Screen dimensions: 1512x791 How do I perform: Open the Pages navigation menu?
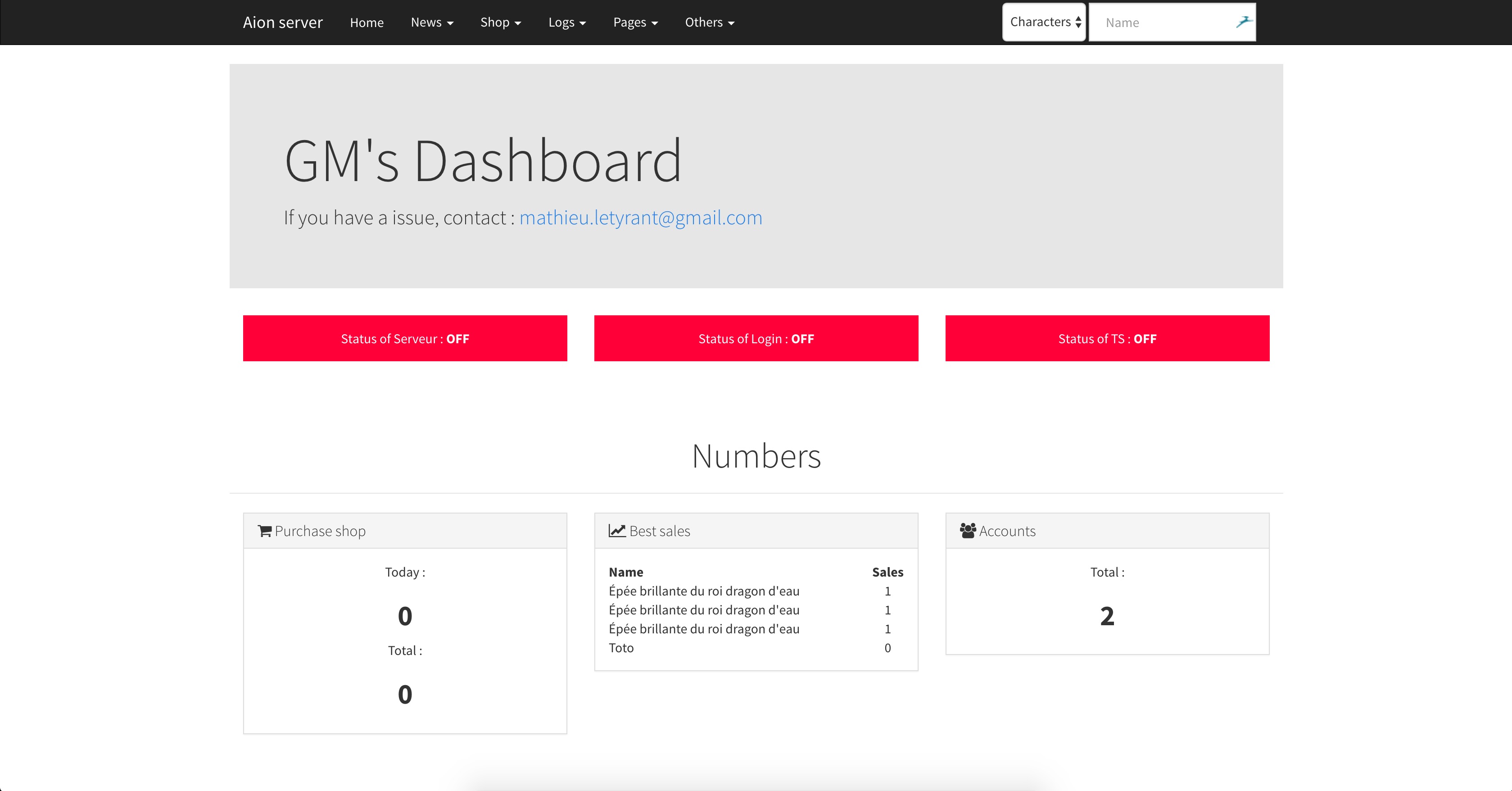[636, 23]
